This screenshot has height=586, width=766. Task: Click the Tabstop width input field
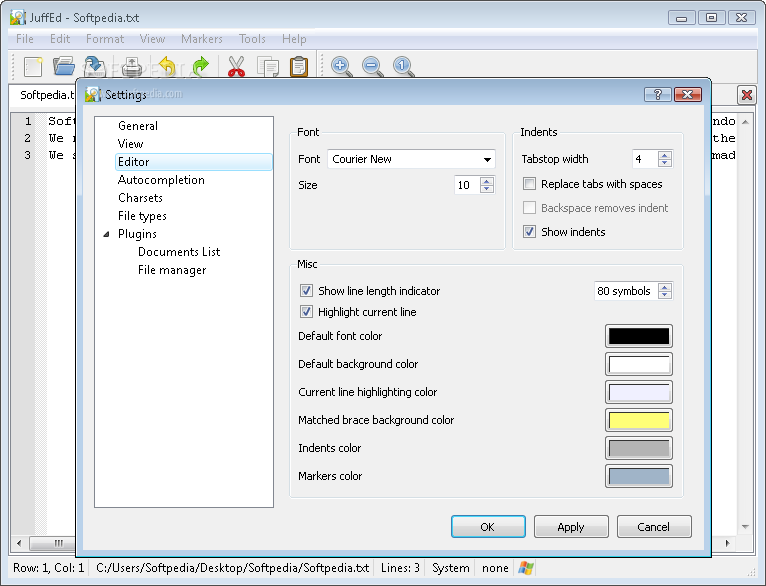point(645,159)
